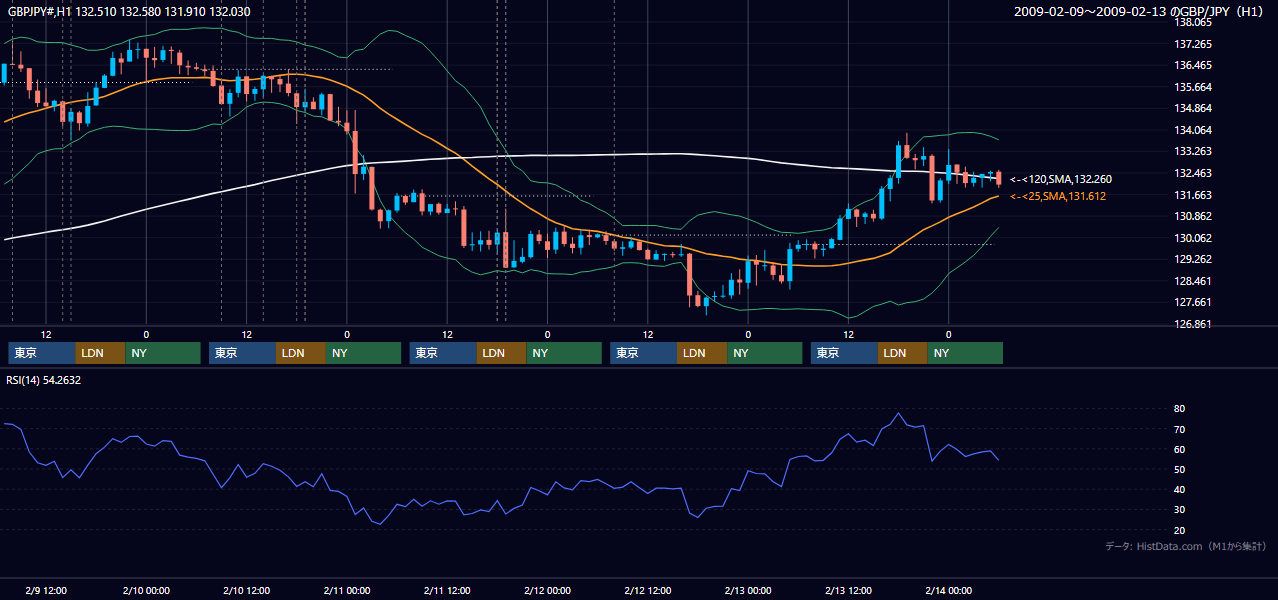Click price axis value 135.664
Image resolution: width=1278 pixels, height=600 pixels.
pos(1194,87)
